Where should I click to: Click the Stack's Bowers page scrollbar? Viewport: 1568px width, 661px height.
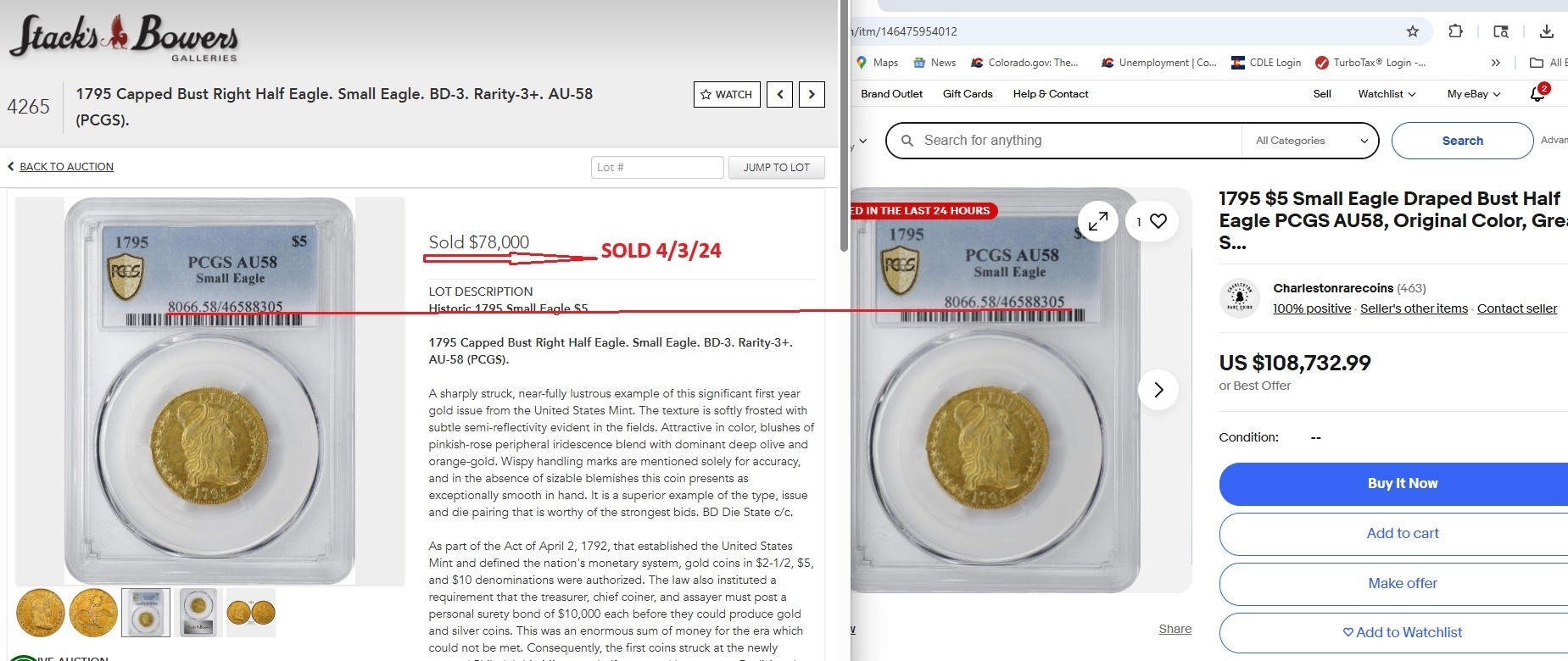point(844,125)
